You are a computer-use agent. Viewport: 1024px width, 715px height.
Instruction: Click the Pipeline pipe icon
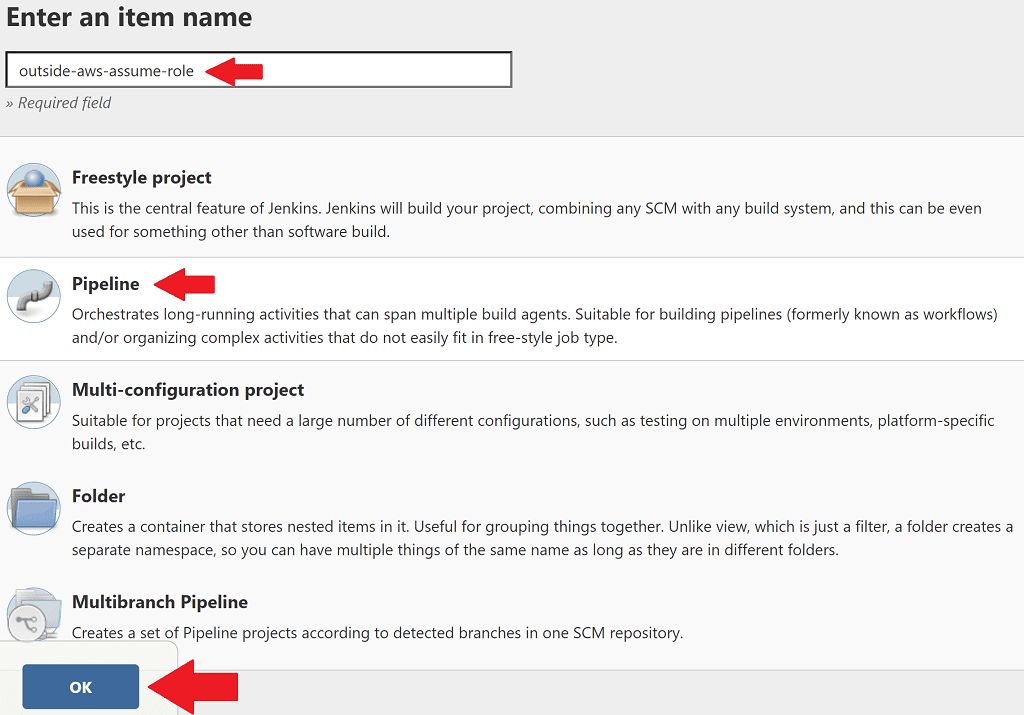33,295
